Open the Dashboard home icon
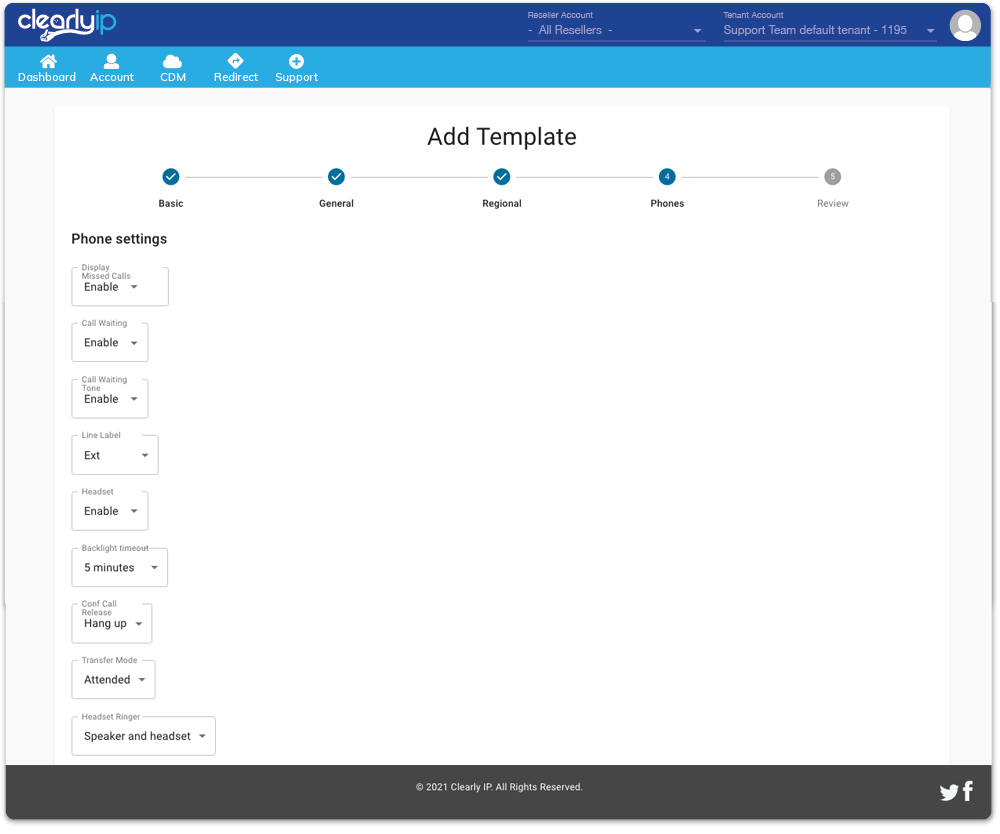The image size is (1000, 834). coord(47,62)
